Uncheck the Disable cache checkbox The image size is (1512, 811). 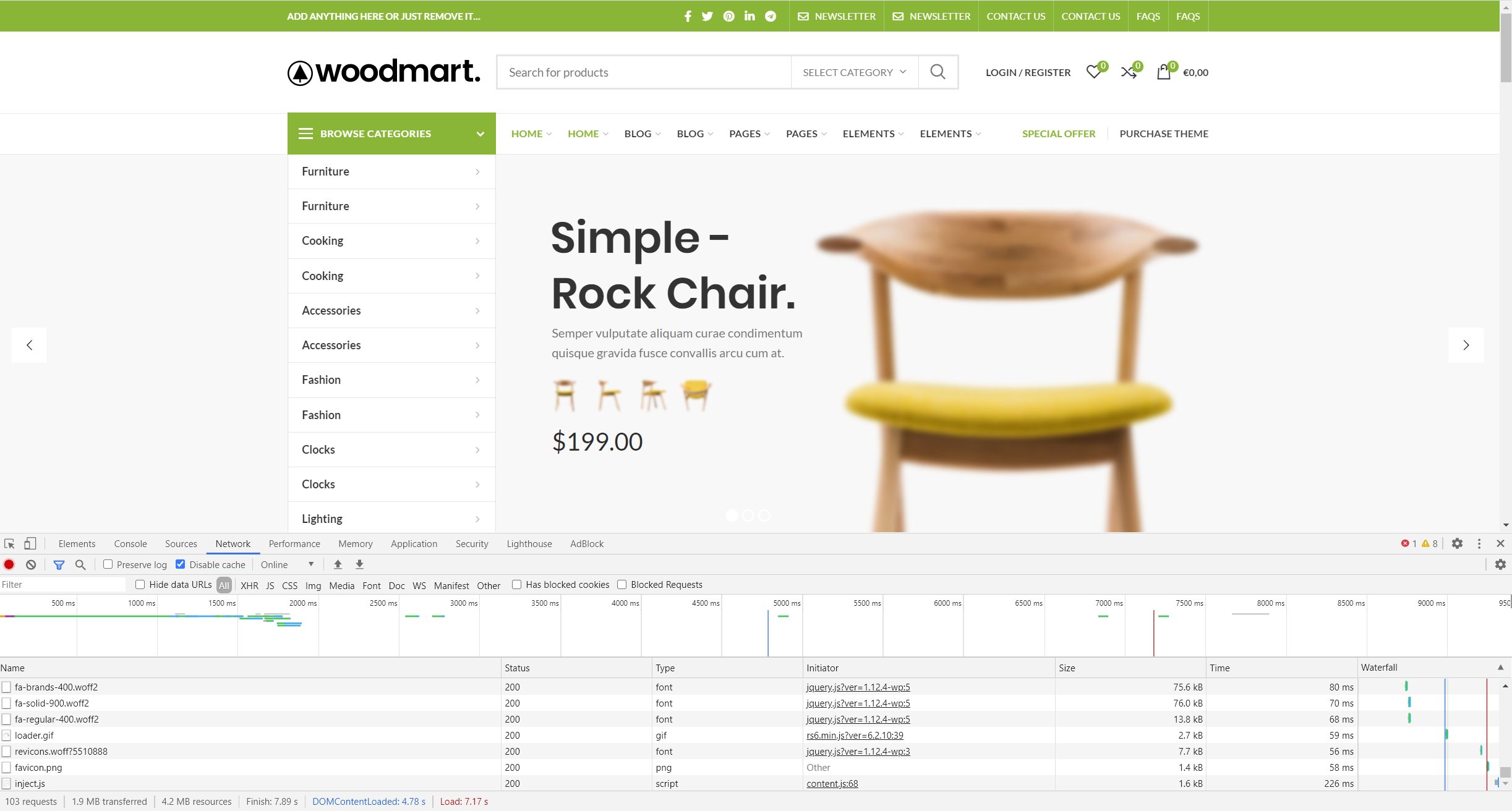pos(181,564)
